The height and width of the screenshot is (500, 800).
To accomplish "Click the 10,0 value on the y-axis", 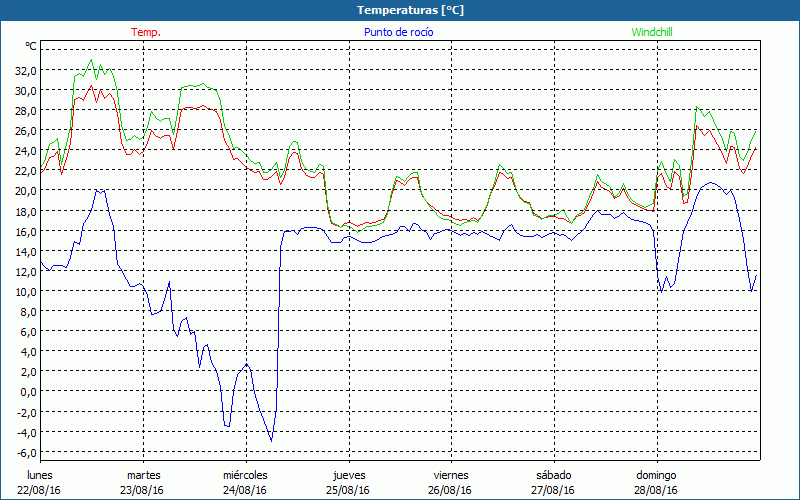I will [24, 291].
